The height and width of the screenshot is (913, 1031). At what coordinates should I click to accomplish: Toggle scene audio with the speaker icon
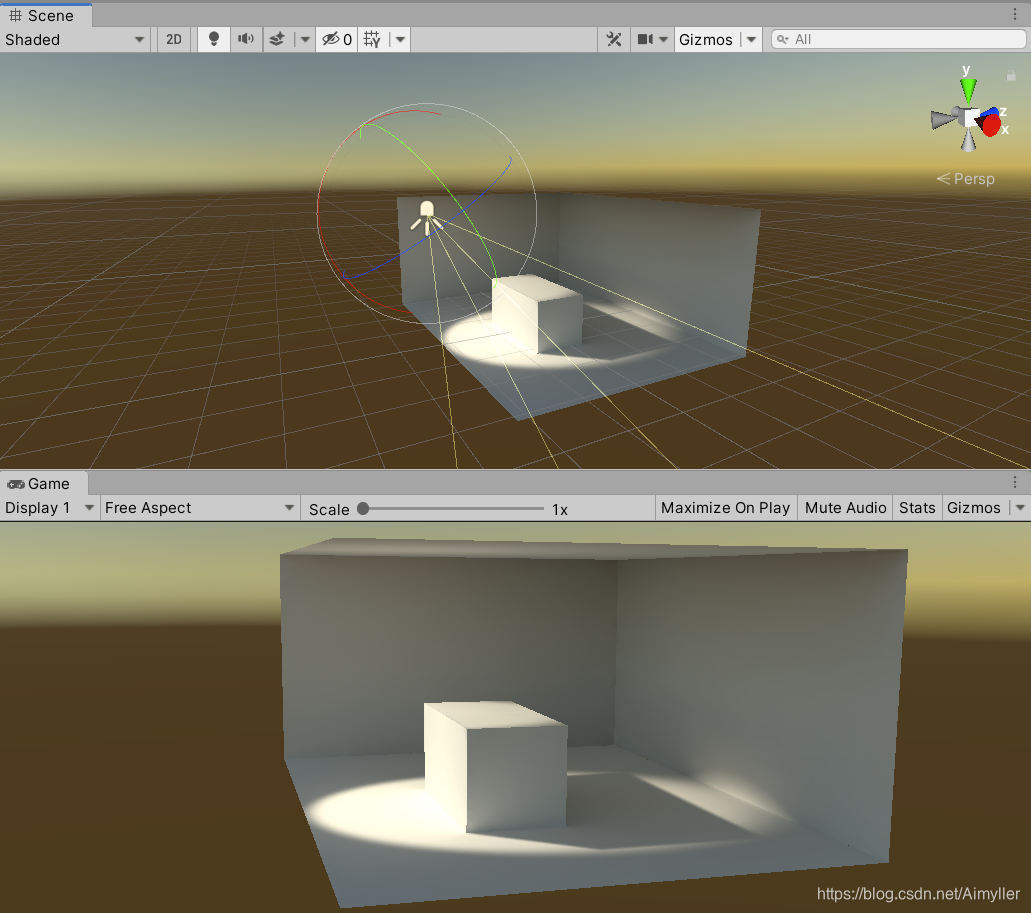pos(246,39)
